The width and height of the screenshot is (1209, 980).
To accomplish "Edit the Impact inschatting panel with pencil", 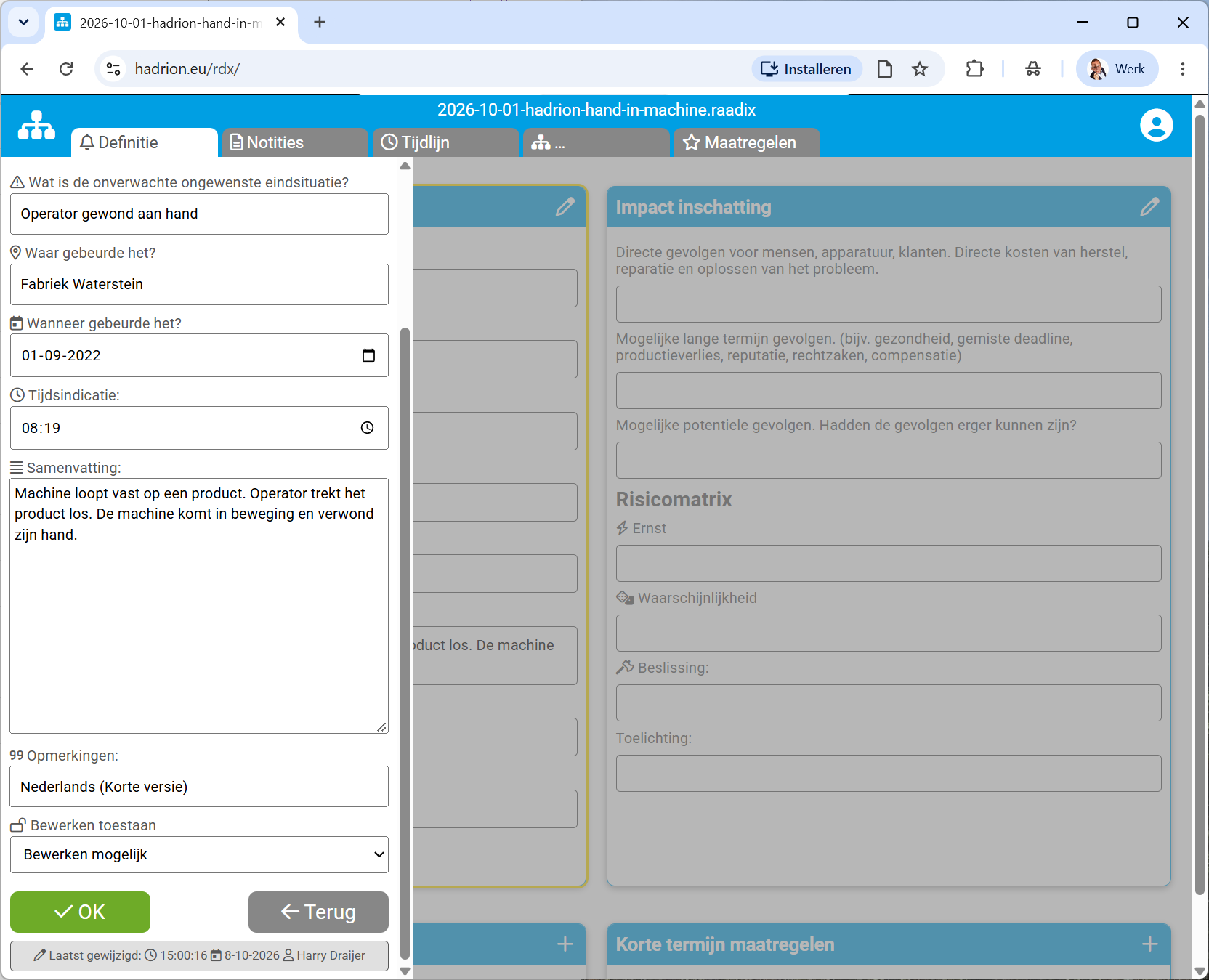I will coord(1149,207).
